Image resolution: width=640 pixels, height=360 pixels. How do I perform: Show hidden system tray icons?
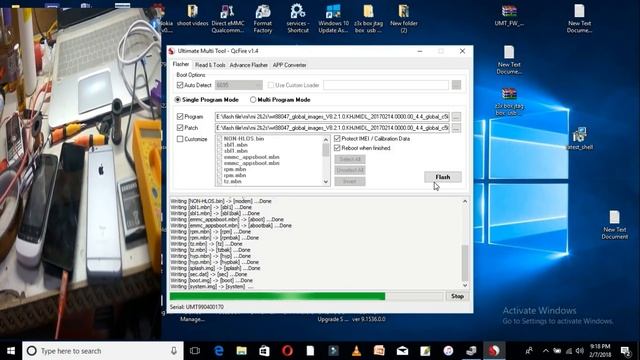545,351
